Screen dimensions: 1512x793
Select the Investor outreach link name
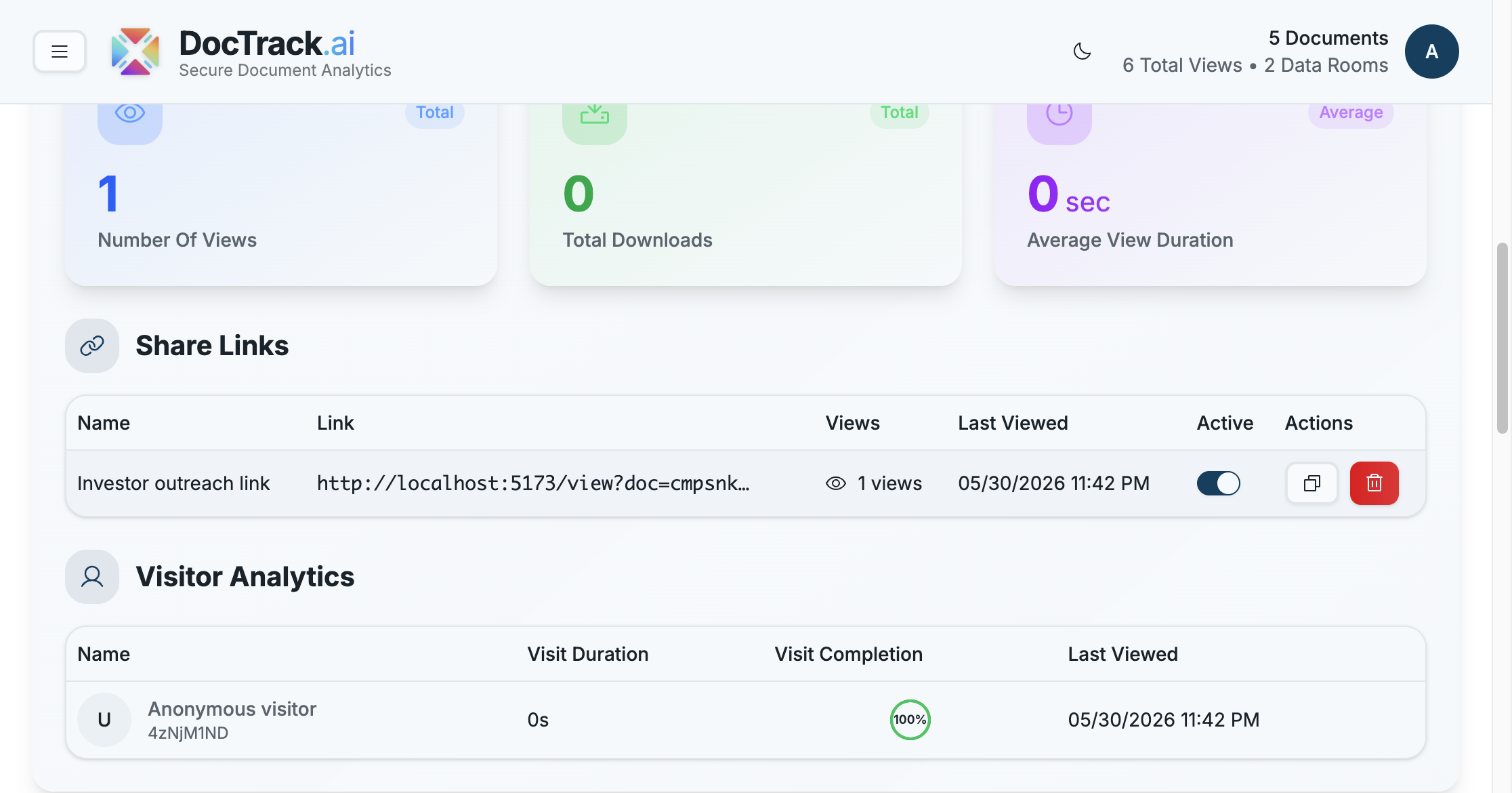point(173,483)
